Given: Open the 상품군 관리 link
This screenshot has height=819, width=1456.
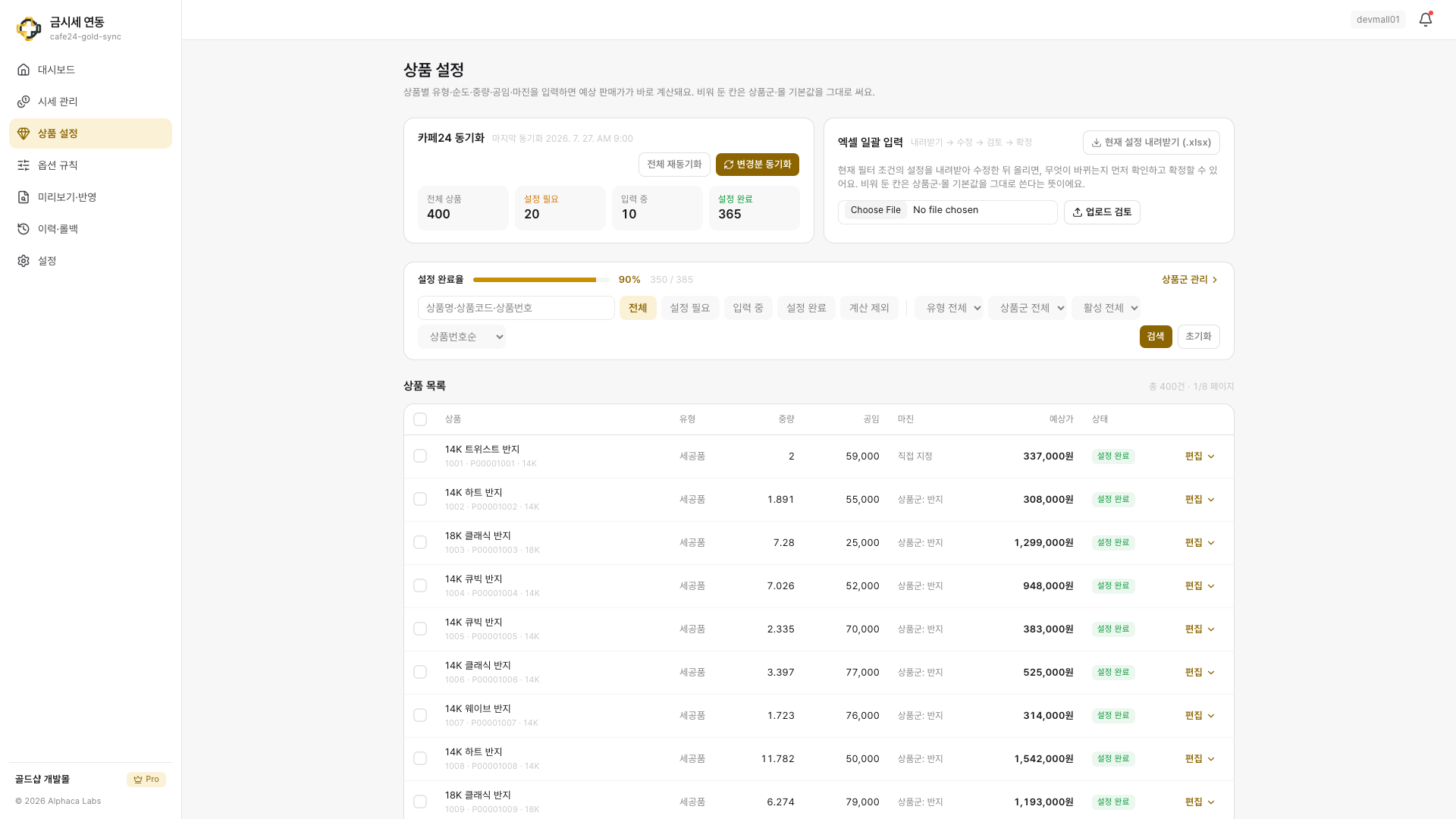Looking at the screenshot, I should tap(1190, 280).
